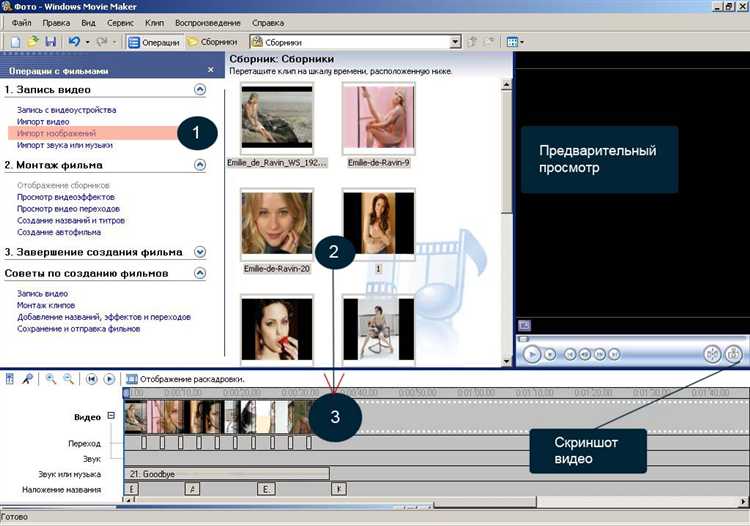
Task: Click Импорт звука или музыки link
Action: point(65,145)
